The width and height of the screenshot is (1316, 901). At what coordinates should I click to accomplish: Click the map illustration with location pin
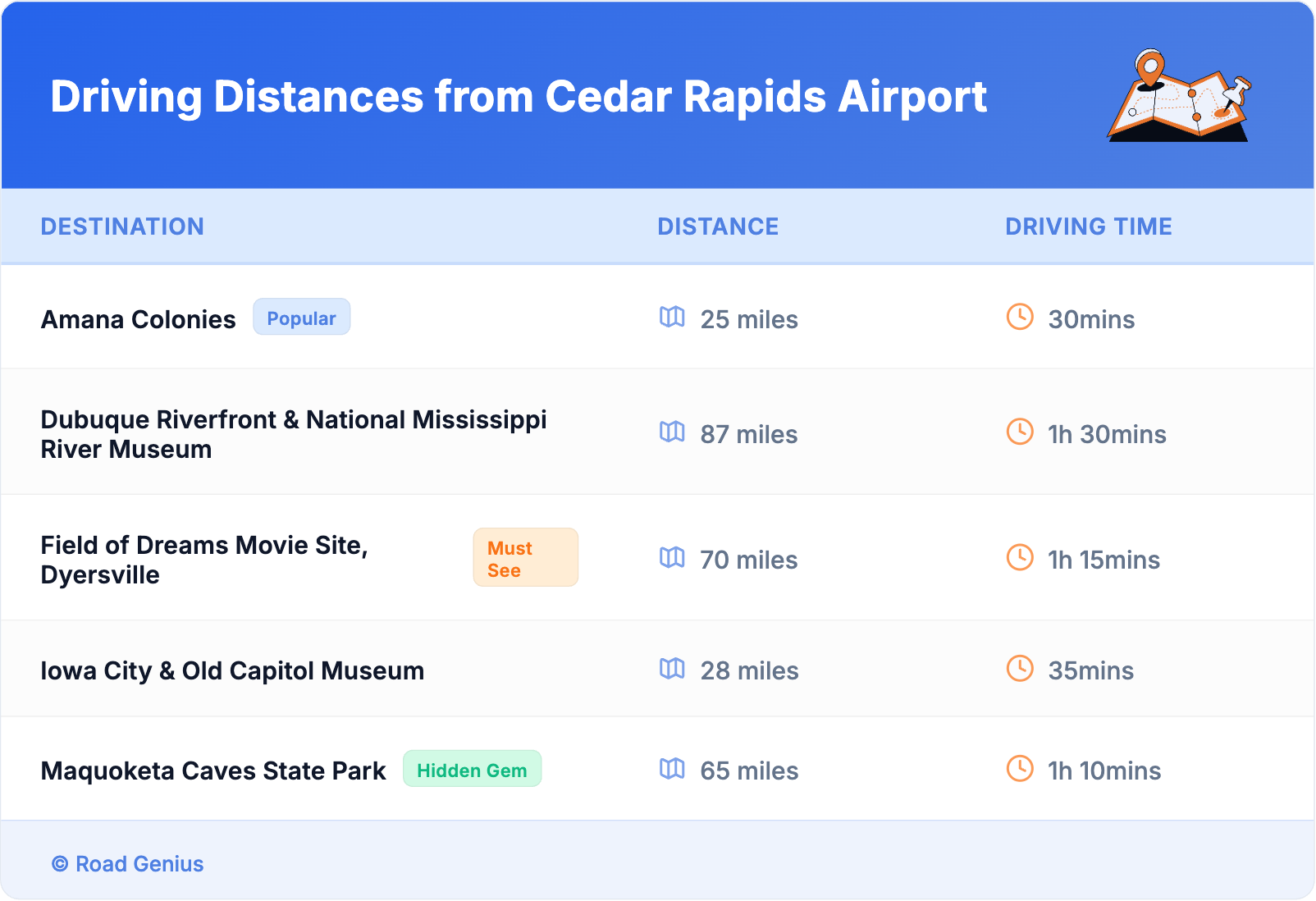(x=1179, y=96)
